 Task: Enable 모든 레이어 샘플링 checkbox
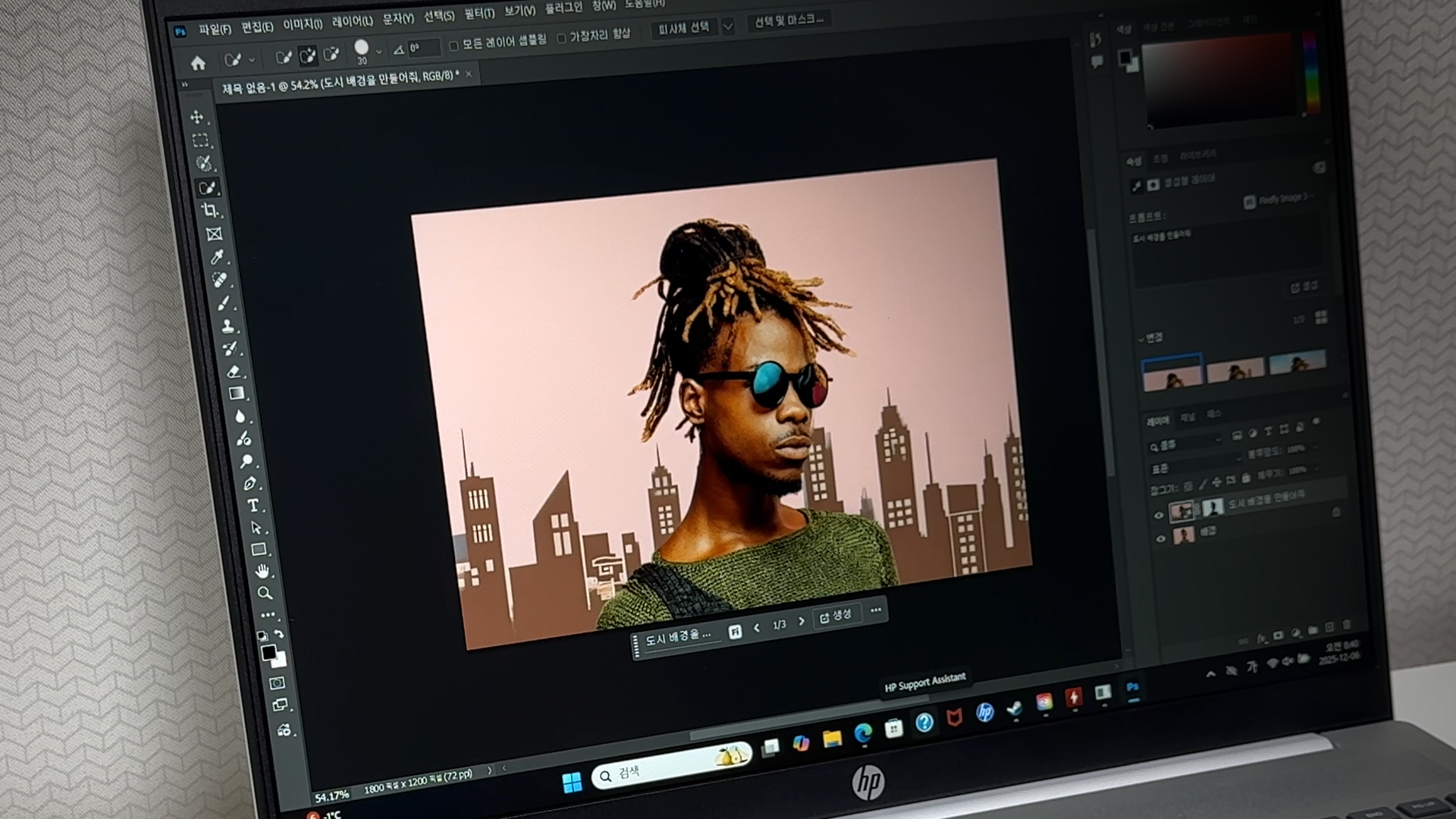point(453,45)
